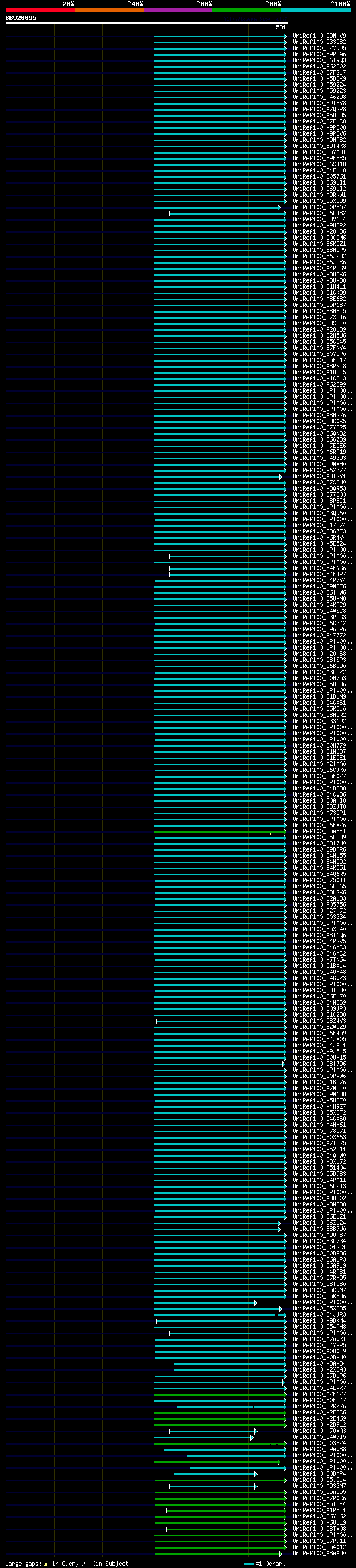Click the white query sequence bar
The image size is (356, 1568).
pyautogui.click(x=146, y=22)
